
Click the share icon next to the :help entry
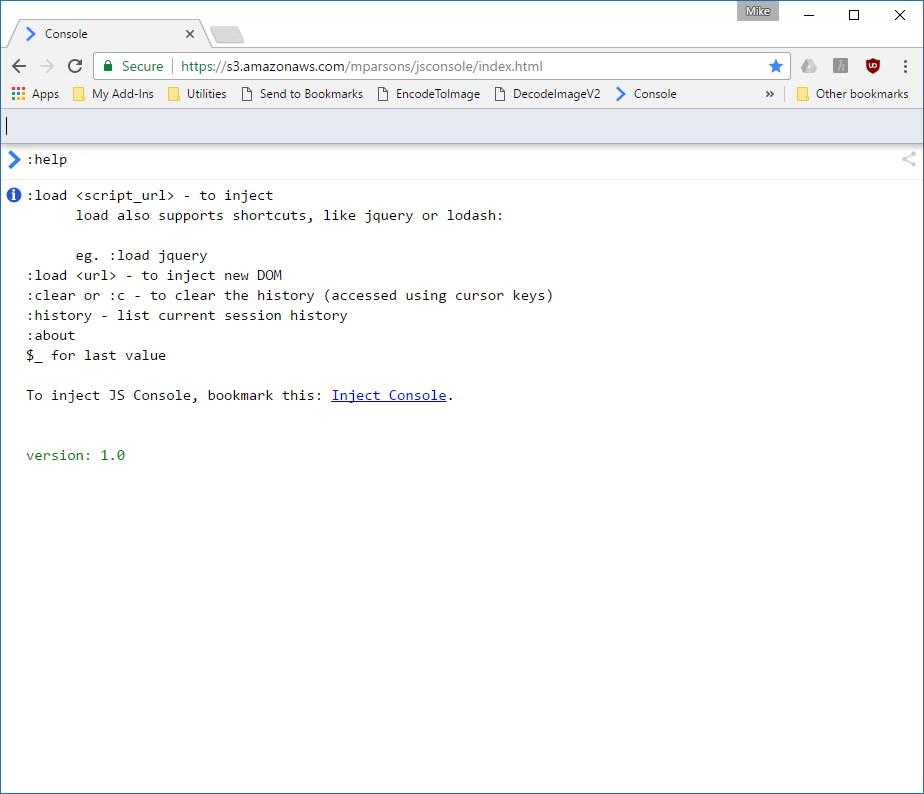[908, 159]
